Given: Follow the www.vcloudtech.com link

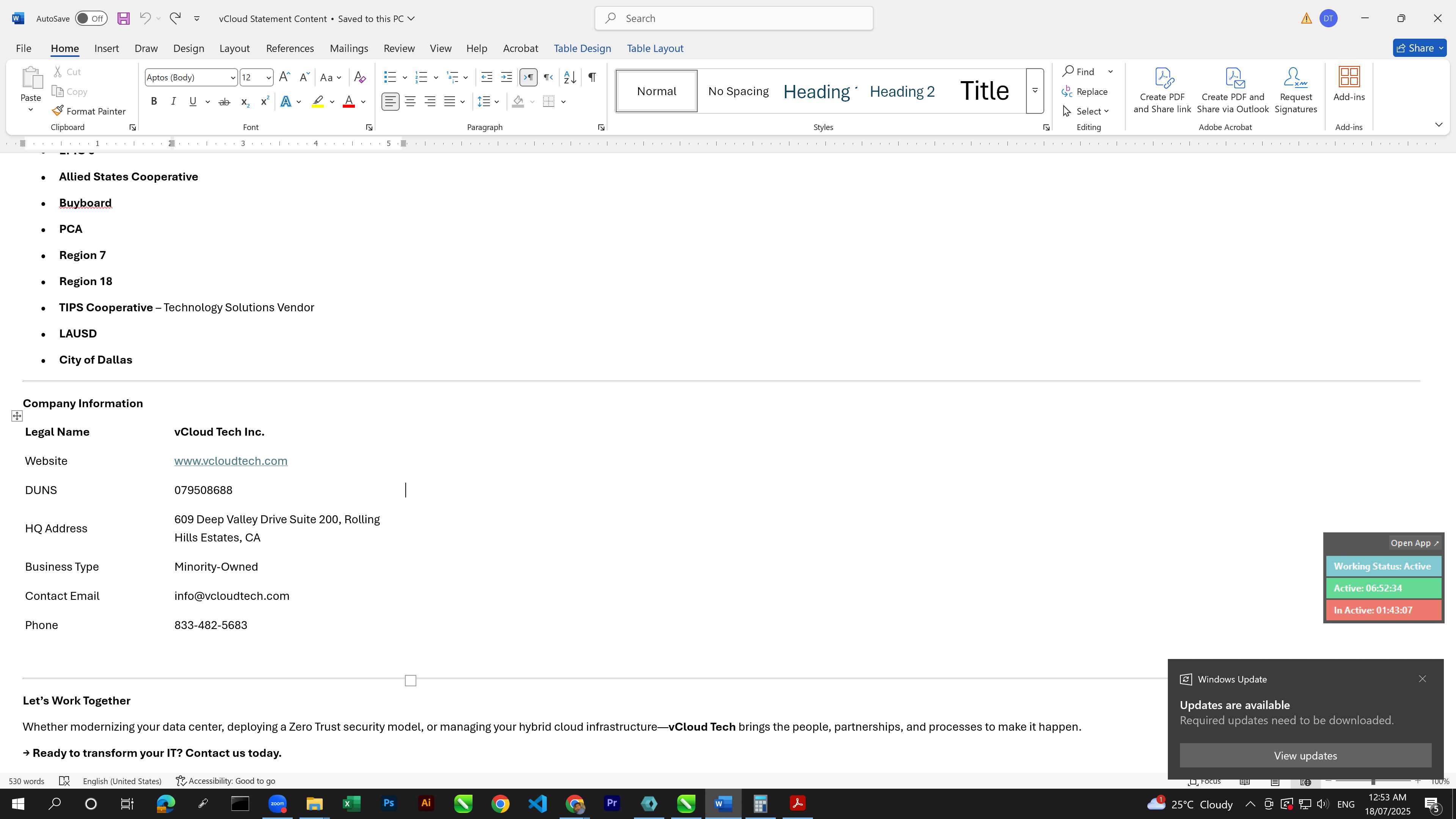Looking at the screenshot, I should (231, 461).
